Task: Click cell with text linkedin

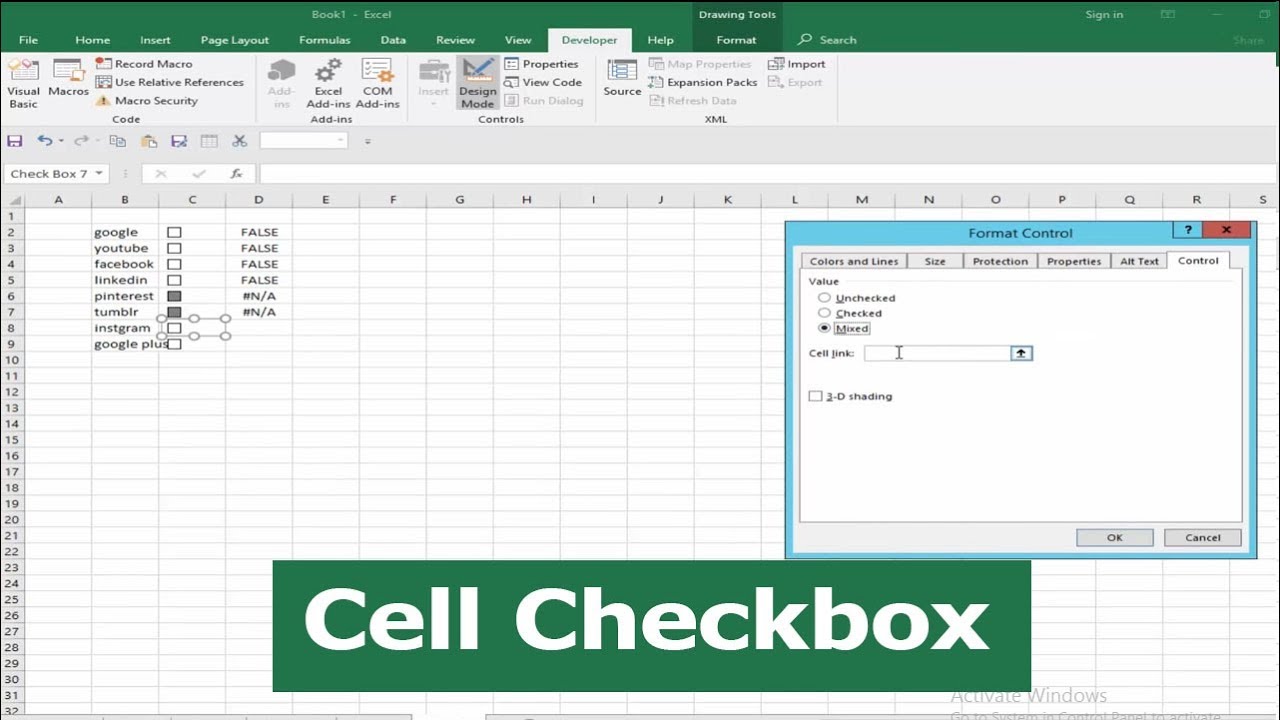Action: (124, 280)
